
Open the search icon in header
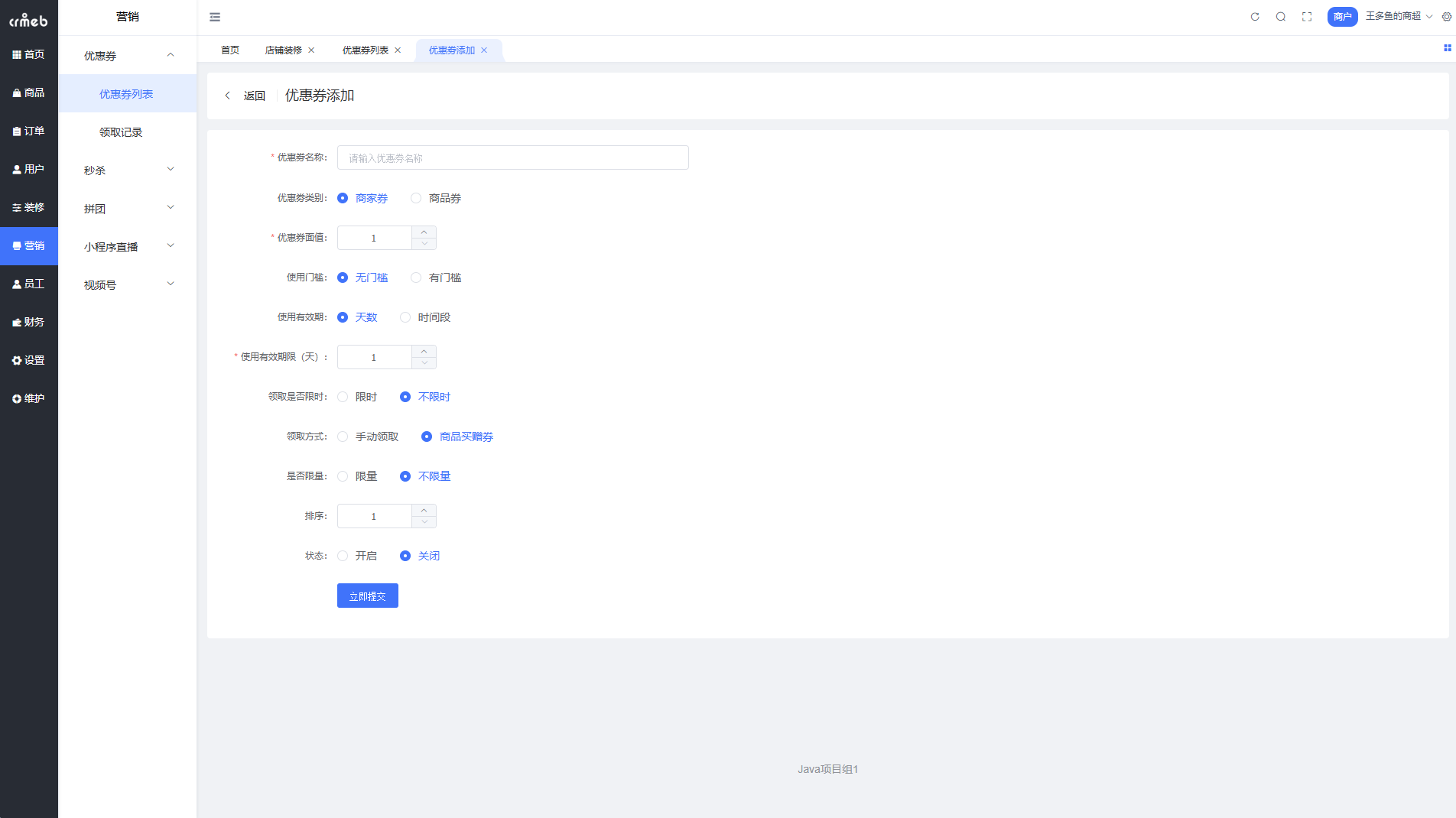tap(1281, 17)
